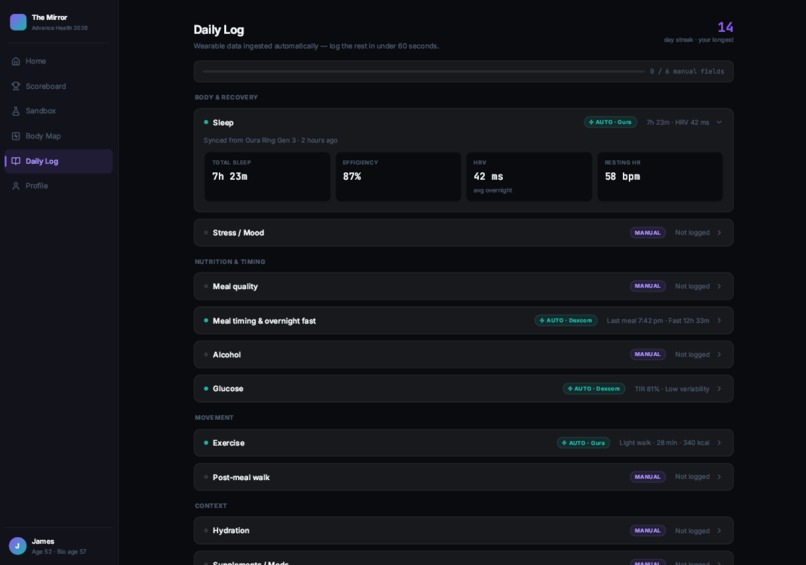Click the HRV 42 ms tile

[529, 176]
